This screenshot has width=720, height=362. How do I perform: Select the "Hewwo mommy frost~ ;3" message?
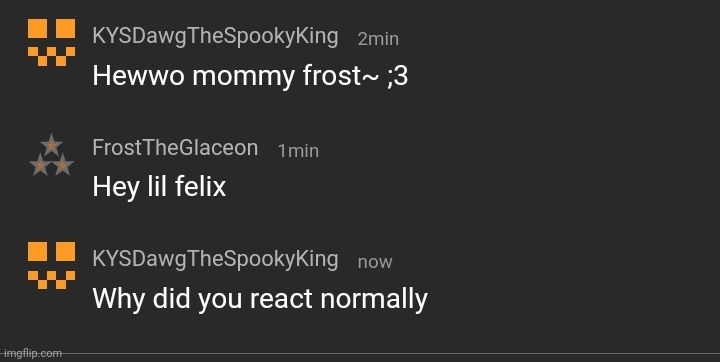coord(250,76)
